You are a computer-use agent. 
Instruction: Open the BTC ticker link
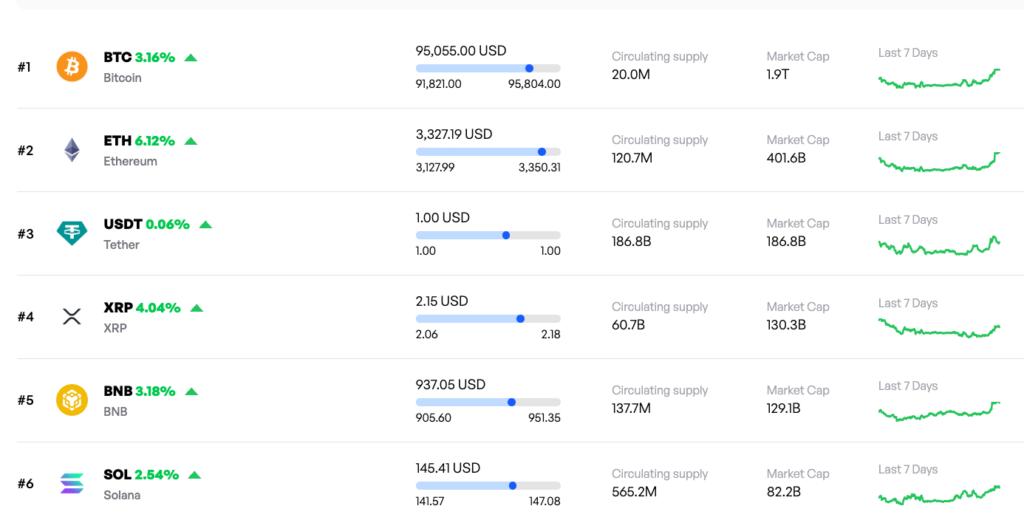pyautogui.click(x=117, y=58)
